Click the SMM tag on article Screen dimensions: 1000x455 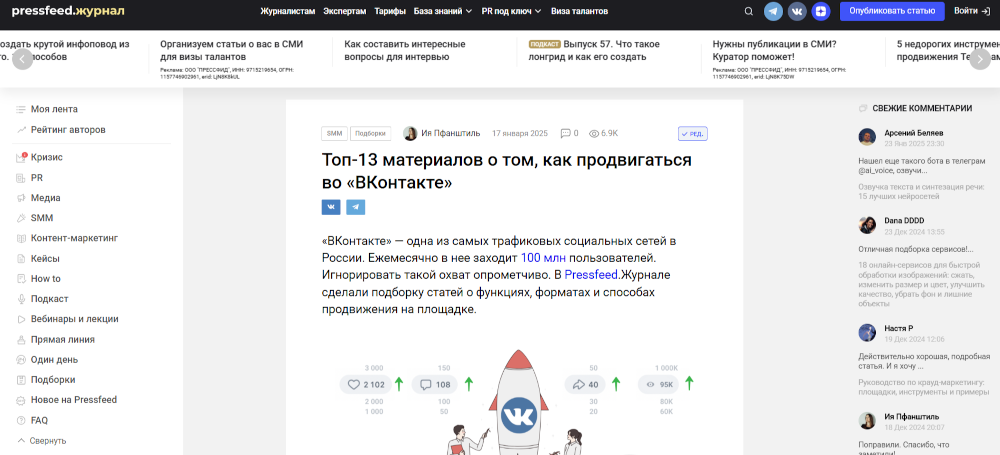(334, 133)
